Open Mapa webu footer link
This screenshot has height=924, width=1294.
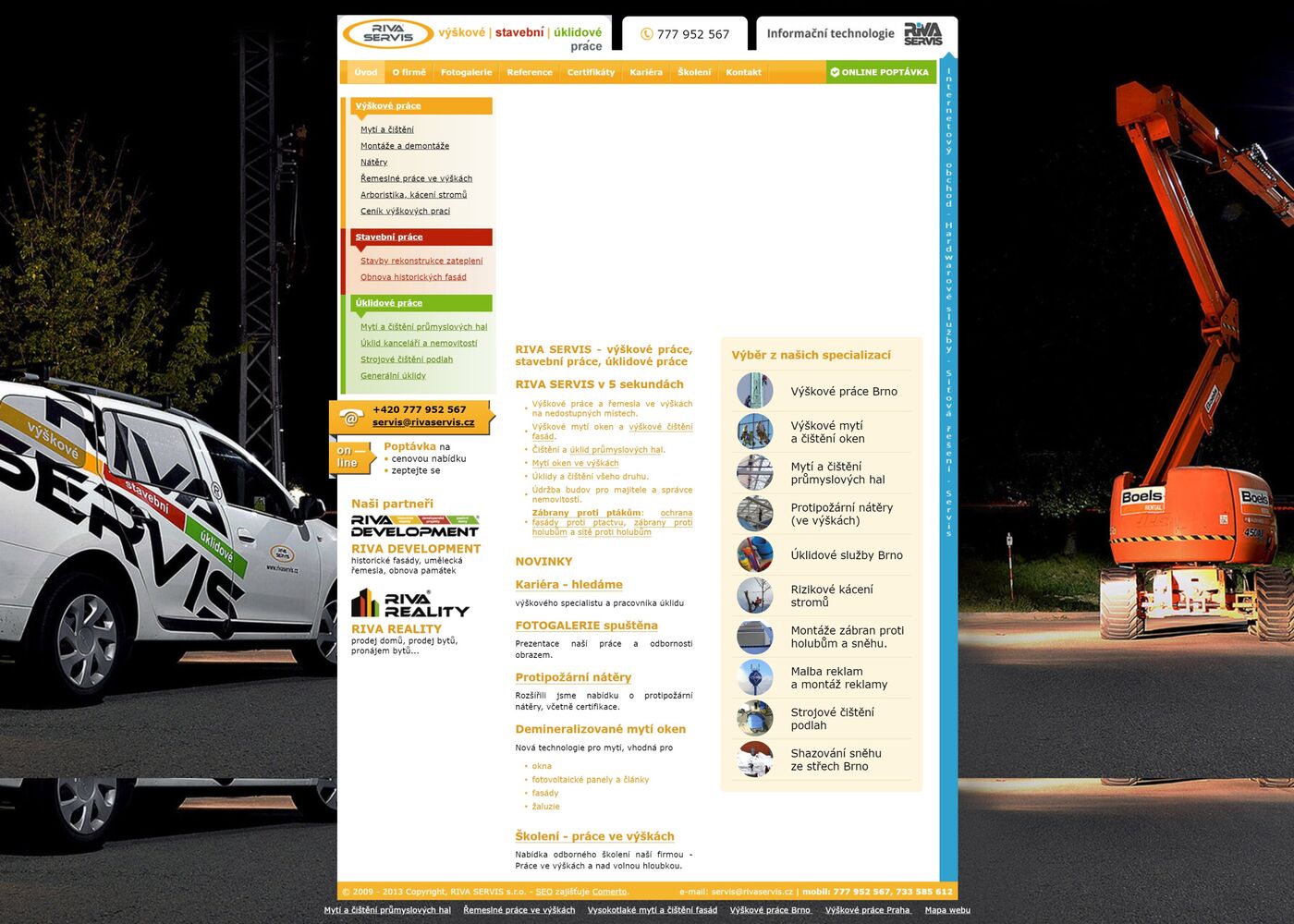click(947, 910)
